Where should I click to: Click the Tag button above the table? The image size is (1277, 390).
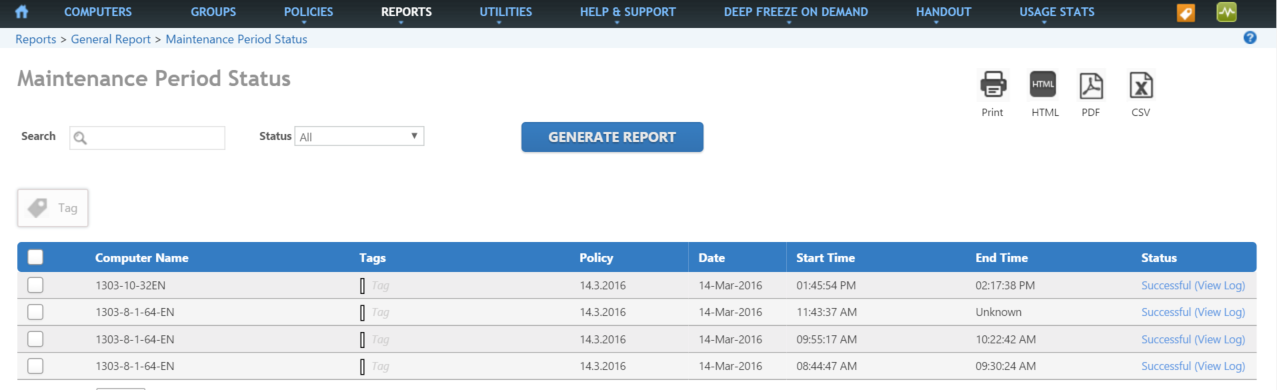click(x=53, y=208)
